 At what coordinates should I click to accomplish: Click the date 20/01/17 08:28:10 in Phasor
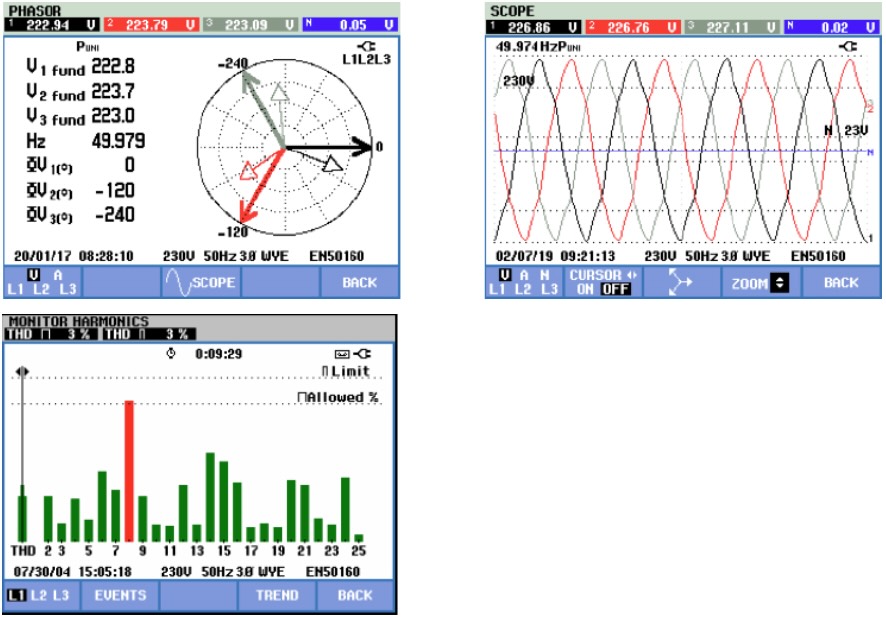click(73, 256)
